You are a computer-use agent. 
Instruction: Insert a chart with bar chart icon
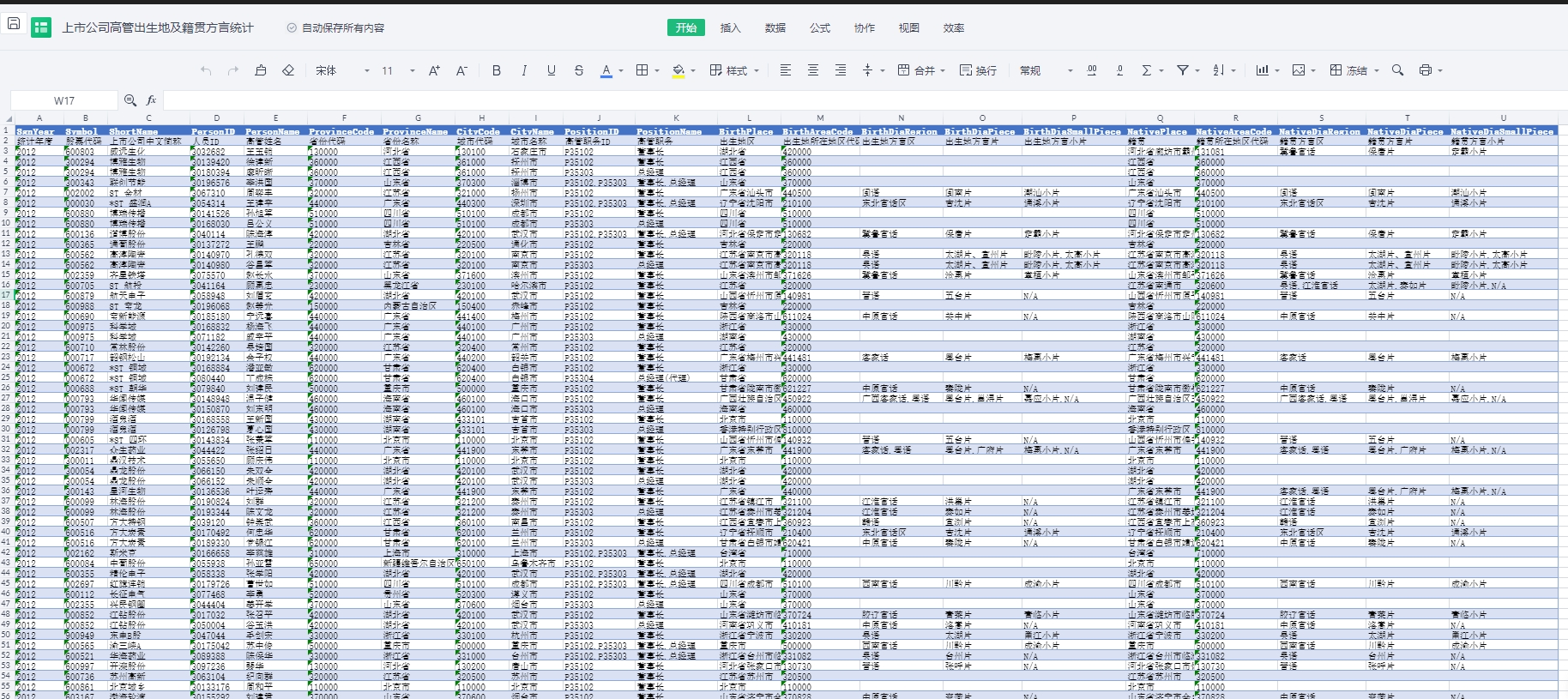[x=1262, y=70]
